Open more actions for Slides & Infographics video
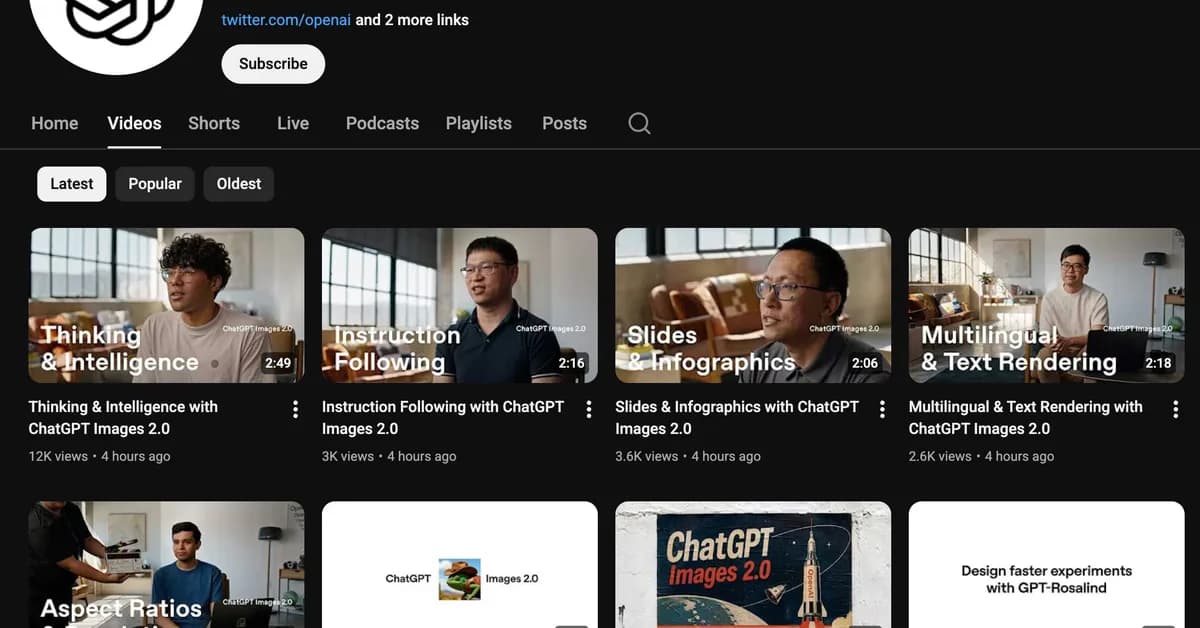 [x=882, y=409]
